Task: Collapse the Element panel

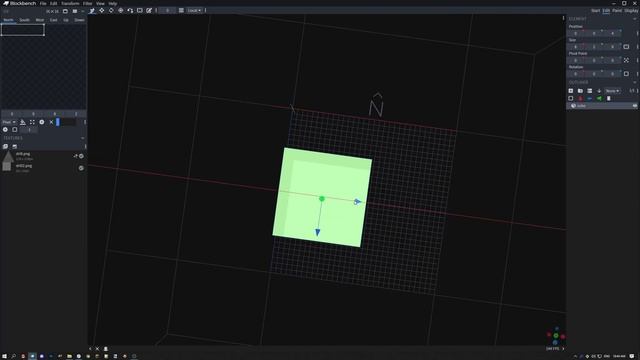Action: tap(634, 19)
